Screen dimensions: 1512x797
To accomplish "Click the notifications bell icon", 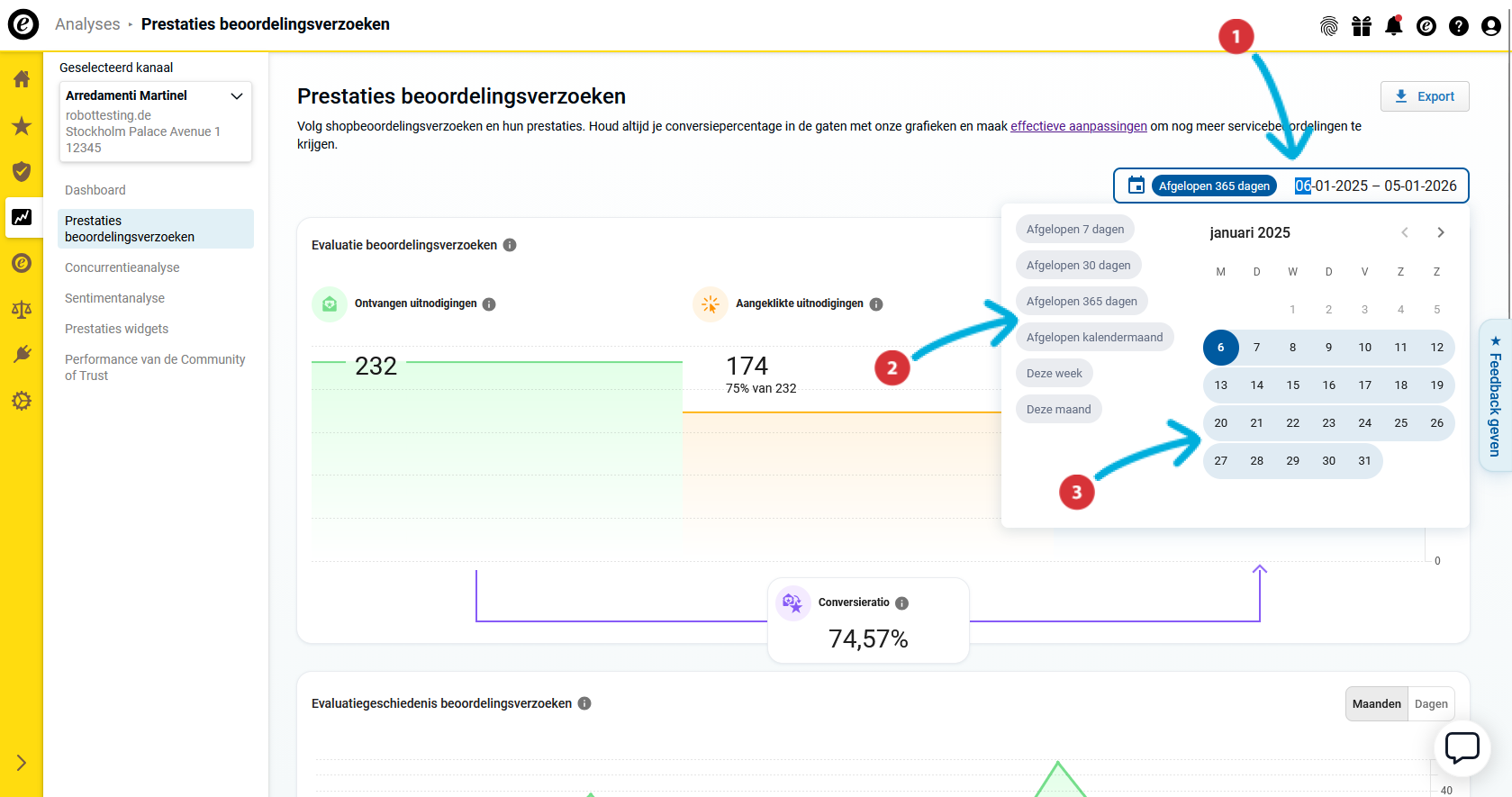I will point(1393,26).
